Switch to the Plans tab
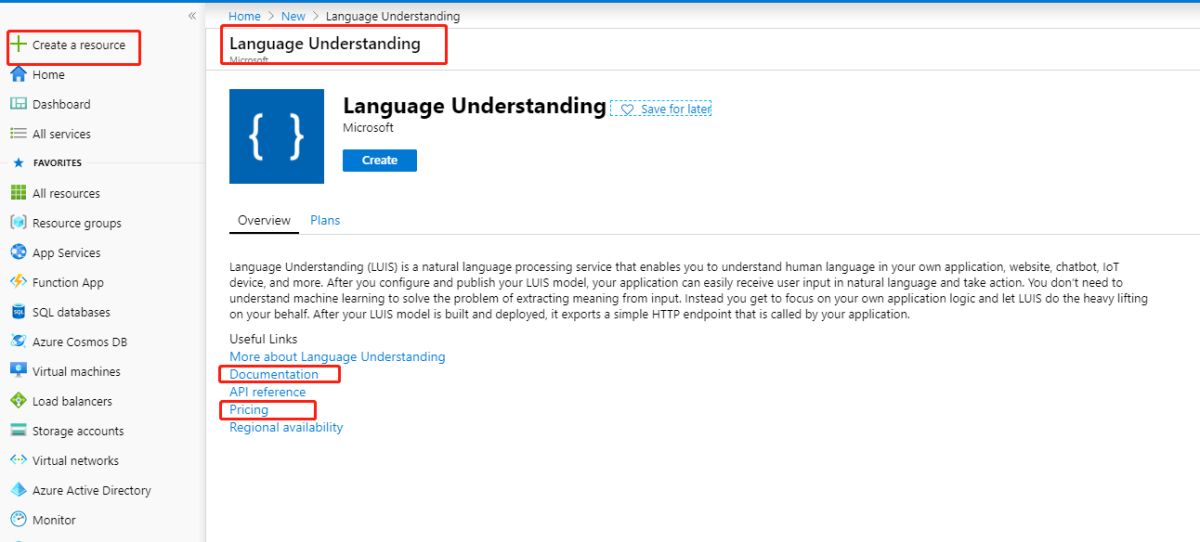 point(325,220)
